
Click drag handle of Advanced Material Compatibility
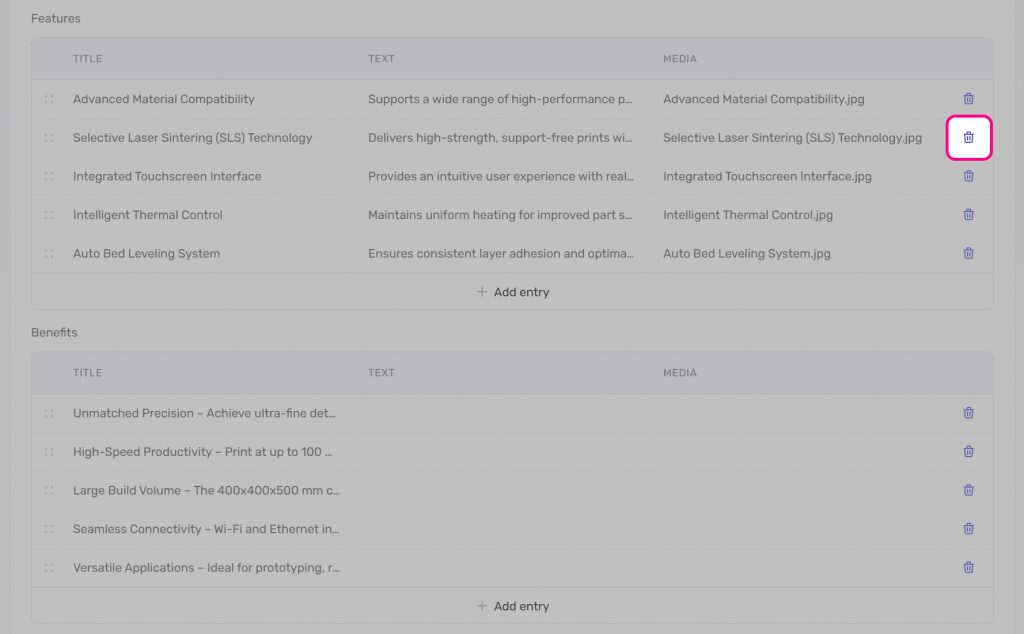(49, 99)
